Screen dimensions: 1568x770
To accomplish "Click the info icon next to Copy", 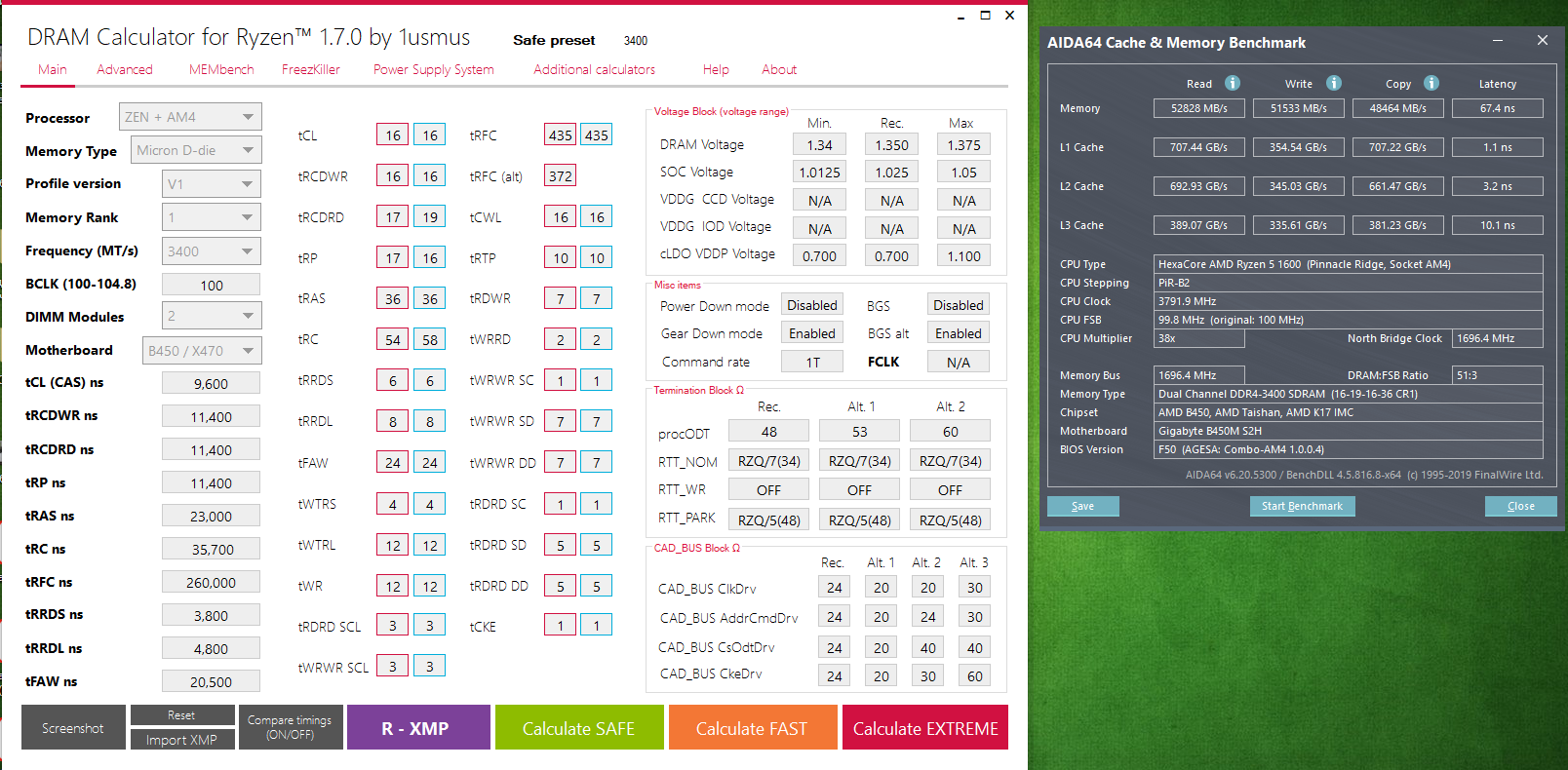I will 1431,83.
